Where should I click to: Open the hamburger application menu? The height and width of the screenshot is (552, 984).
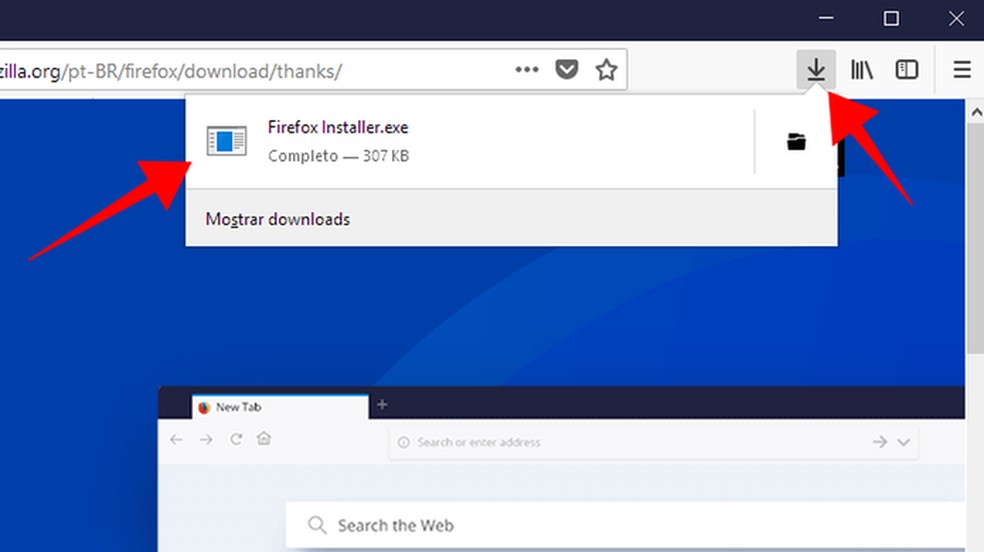(962, 70)
